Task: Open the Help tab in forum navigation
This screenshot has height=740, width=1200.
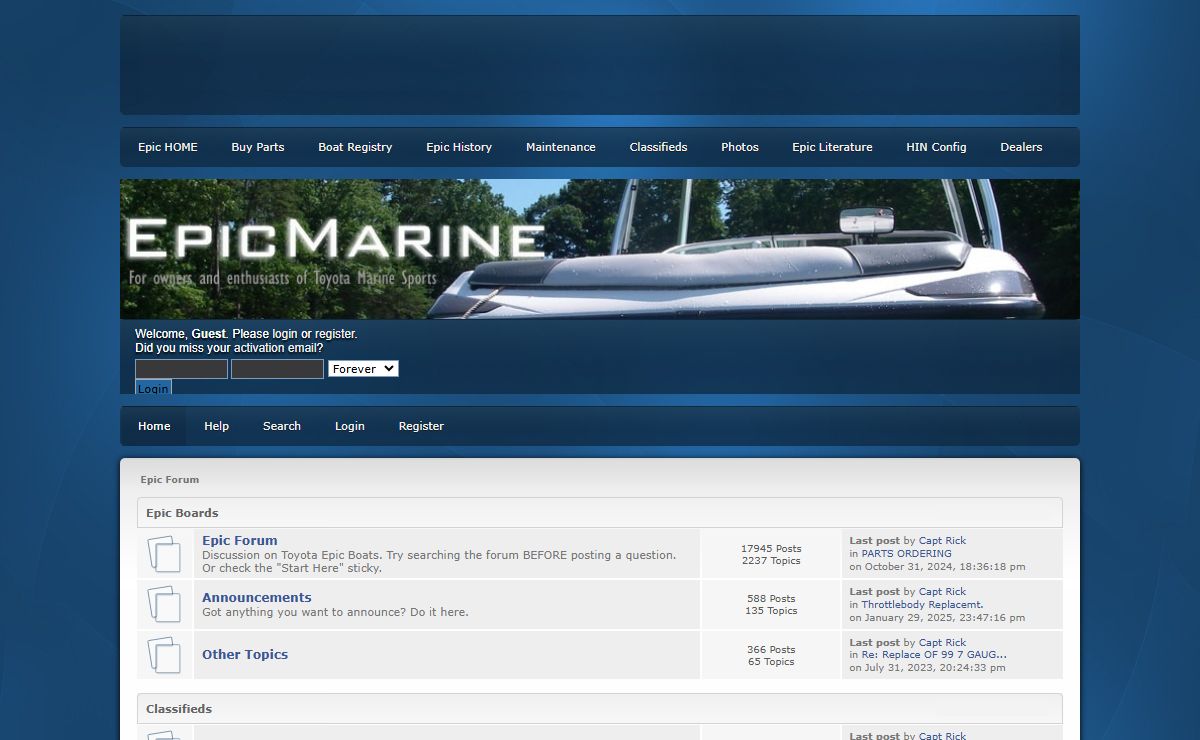Action: [x=217, y=426]
